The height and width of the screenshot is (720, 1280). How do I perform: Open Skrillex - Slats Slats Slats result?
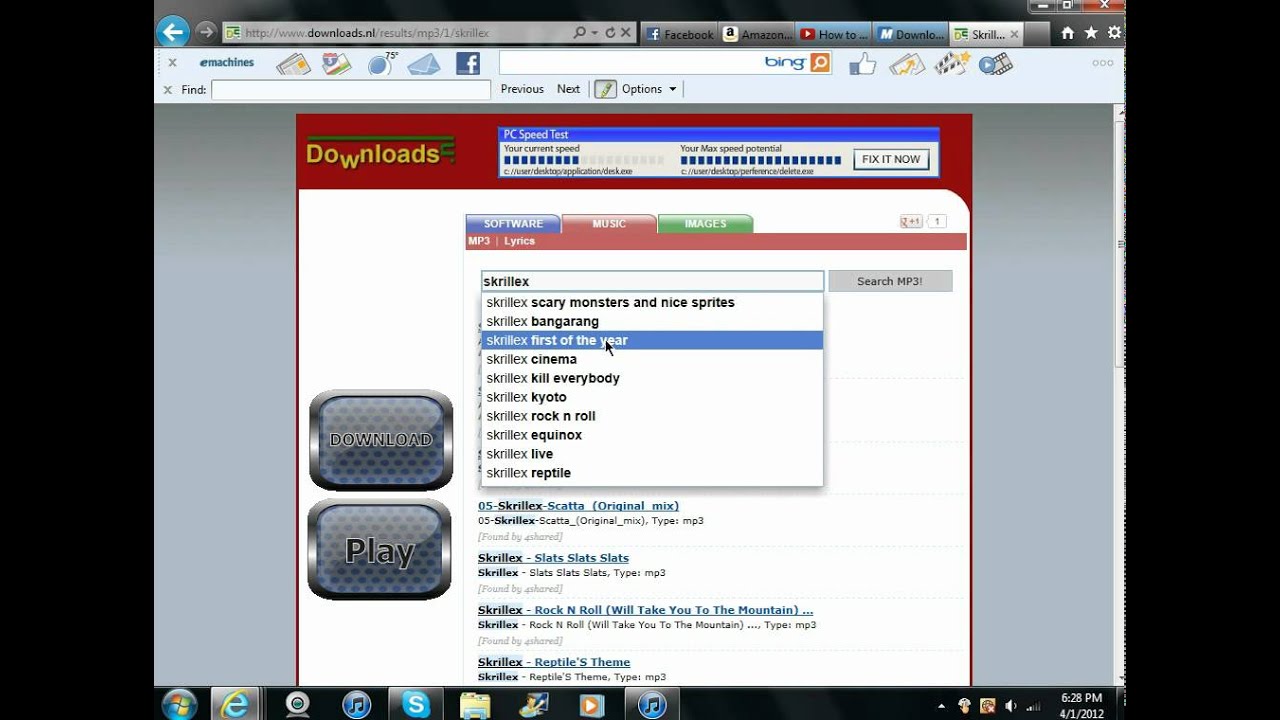(553, 558)
